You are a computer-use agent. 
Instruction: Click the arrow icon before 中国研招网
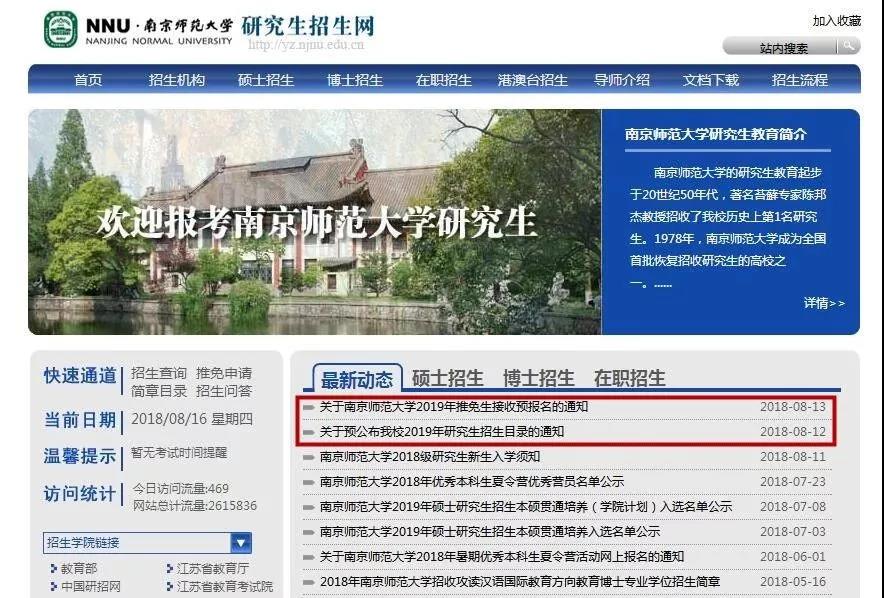coord(54,585)
